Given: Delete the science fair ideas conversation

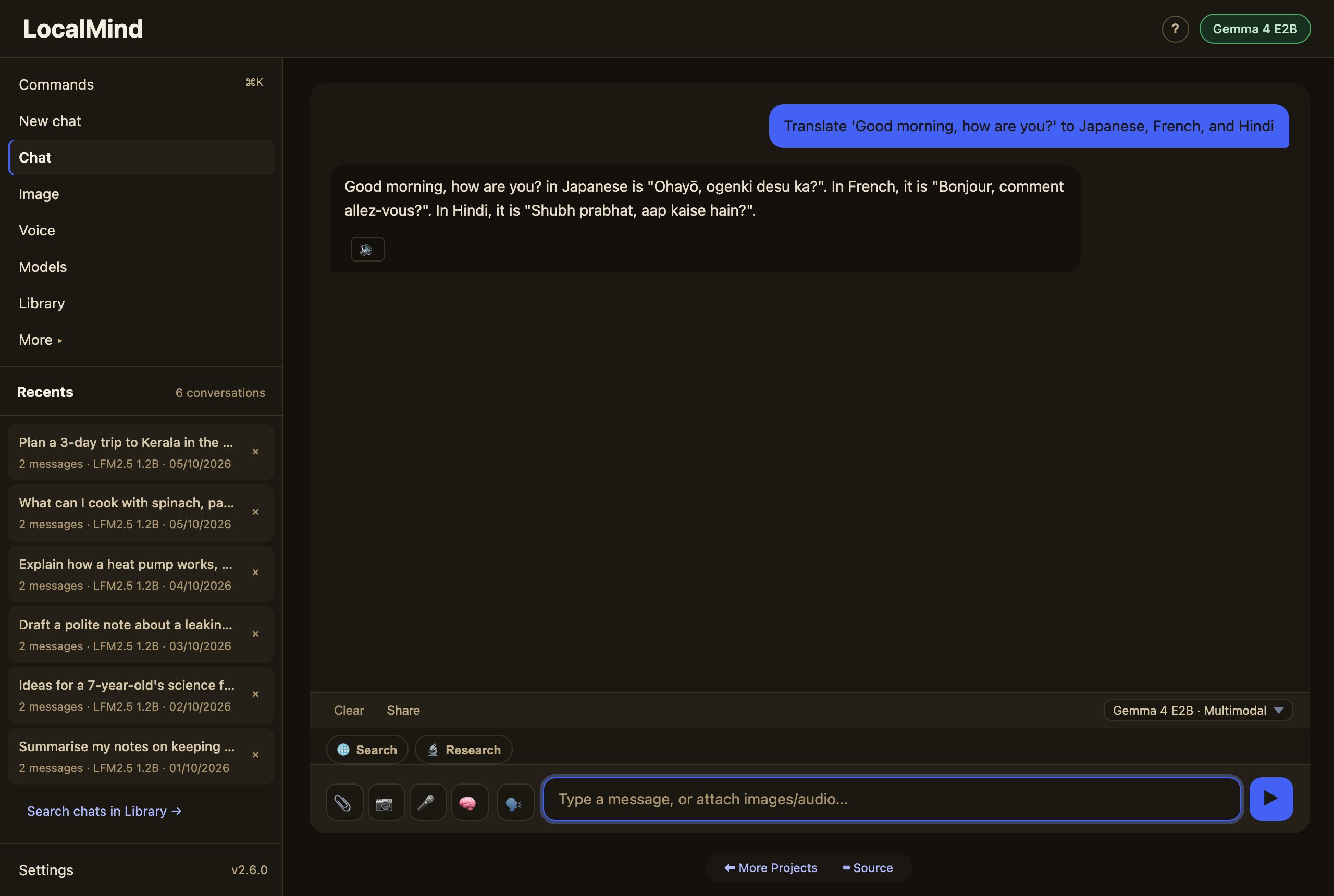Looking at the screenshot, I should tap(255, 694).
